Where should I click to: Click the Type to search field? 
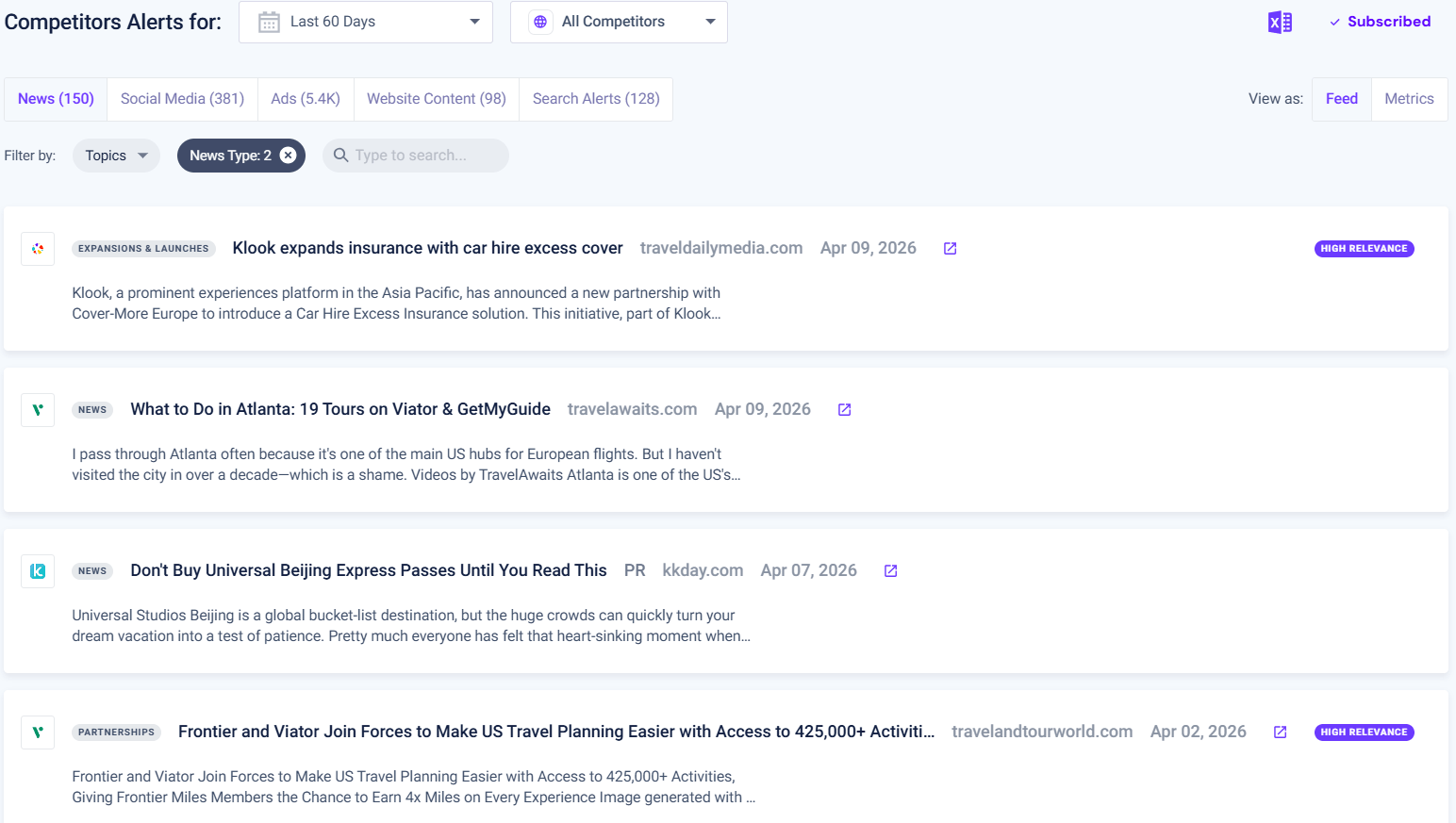[416, 156]
